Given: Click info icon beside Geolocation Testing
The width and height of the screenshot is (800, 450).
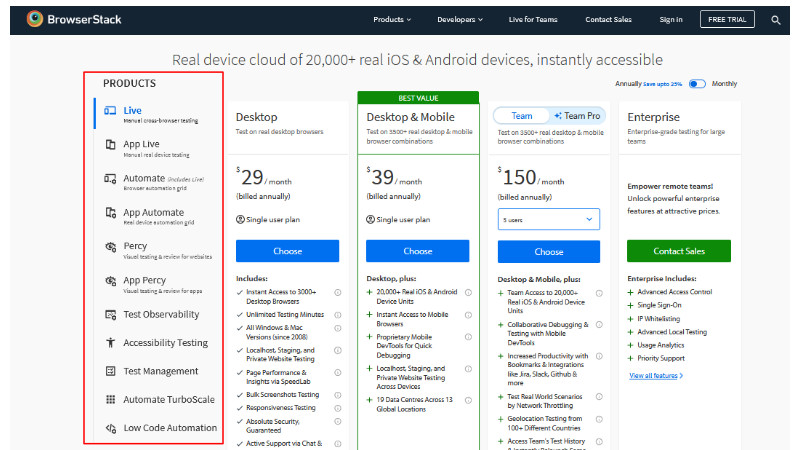Looking at the screenshot, I should 599,419.
